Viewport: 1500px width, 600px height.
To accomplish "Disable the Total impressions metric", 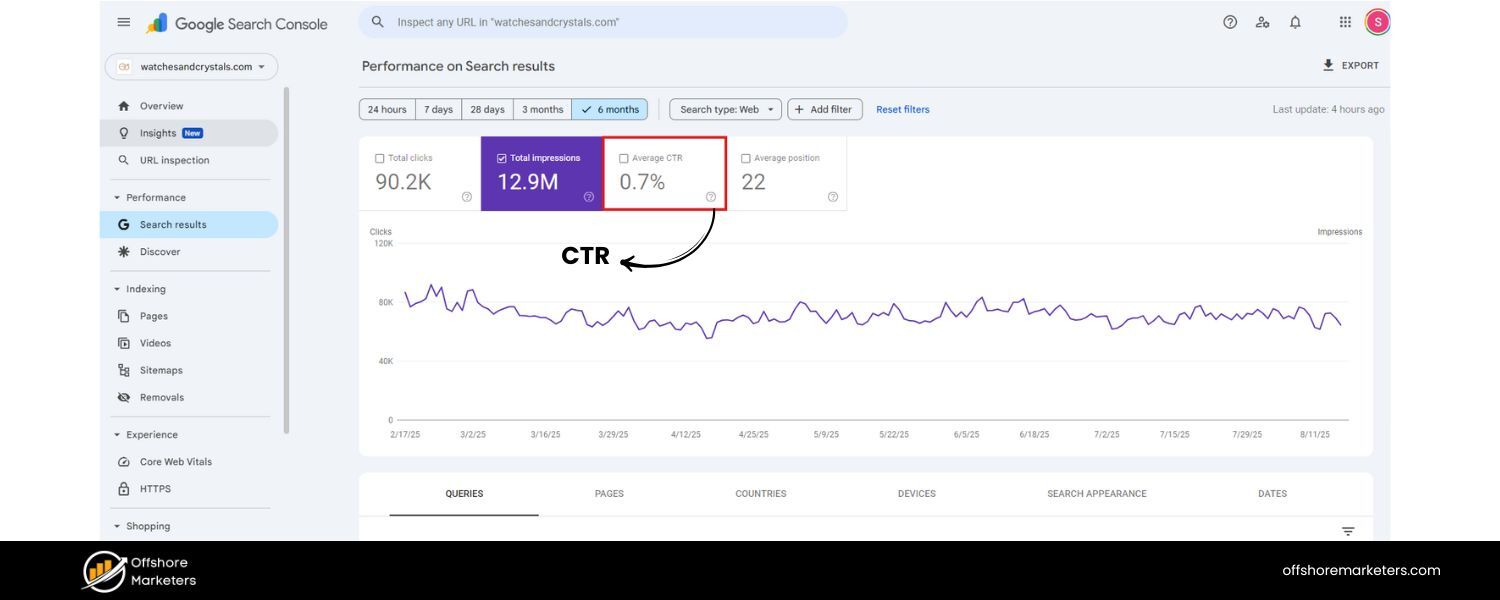I will (500, 157).
